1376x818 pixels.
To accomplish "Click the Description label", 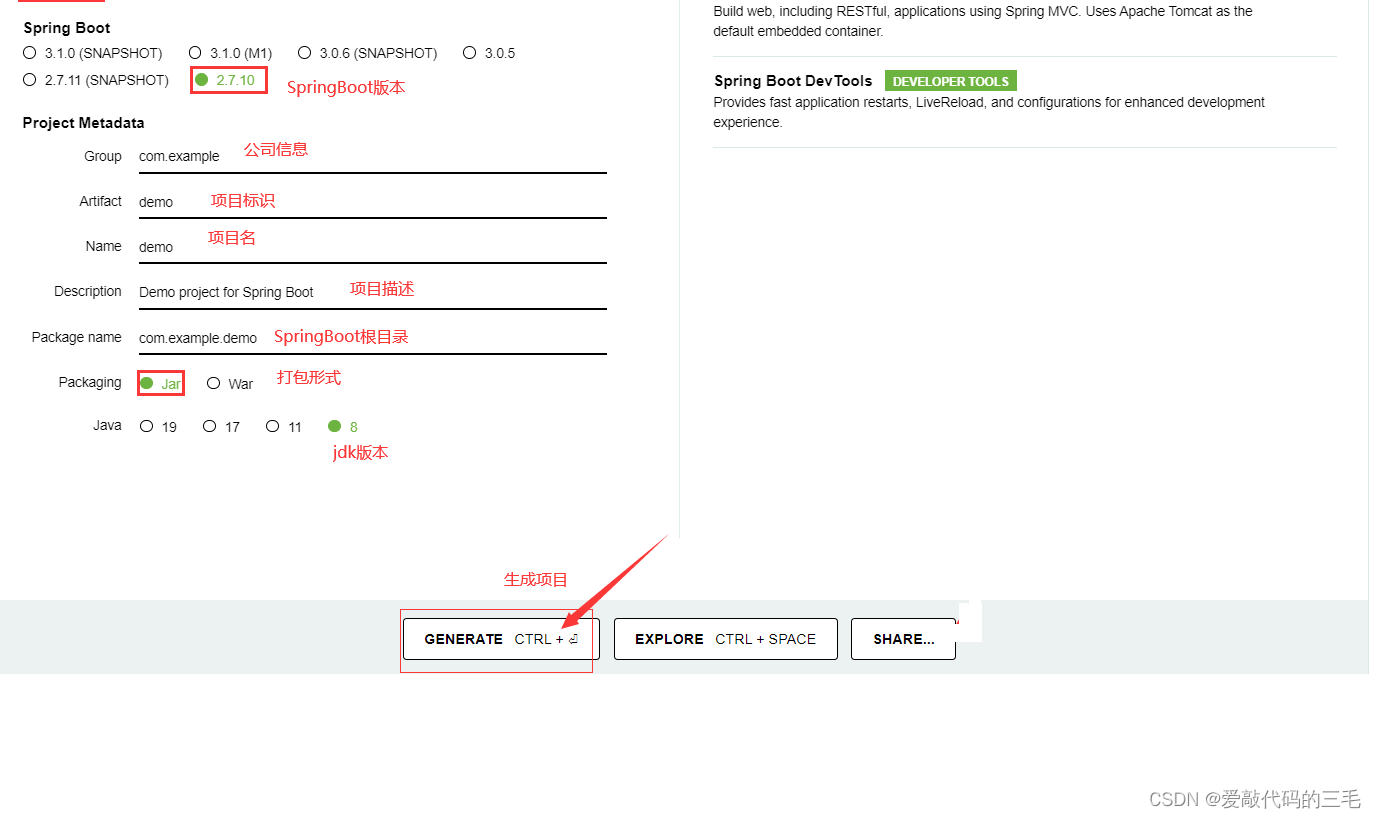I will pos(88,291).
